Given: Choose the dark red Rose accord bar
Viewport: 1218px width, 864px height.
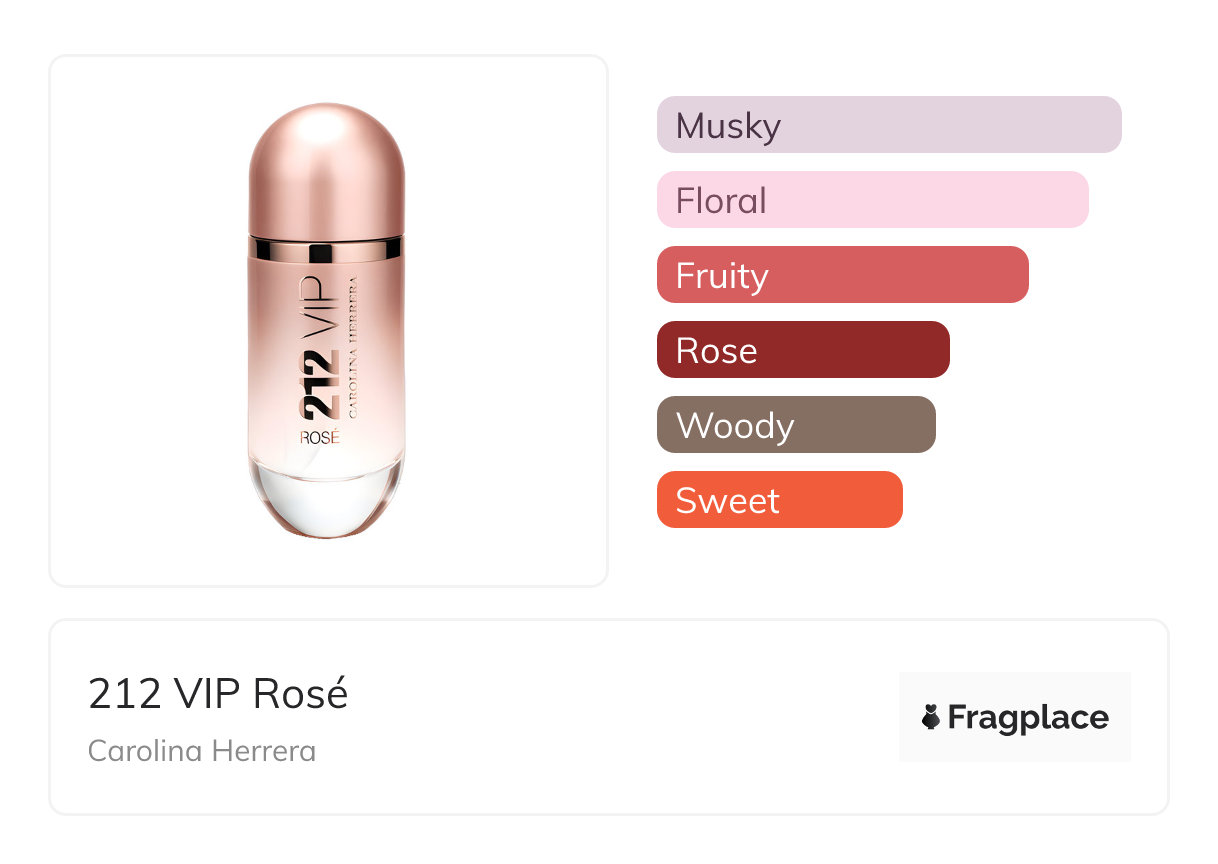Looking at the screenshot, I should tap(802, 350).
